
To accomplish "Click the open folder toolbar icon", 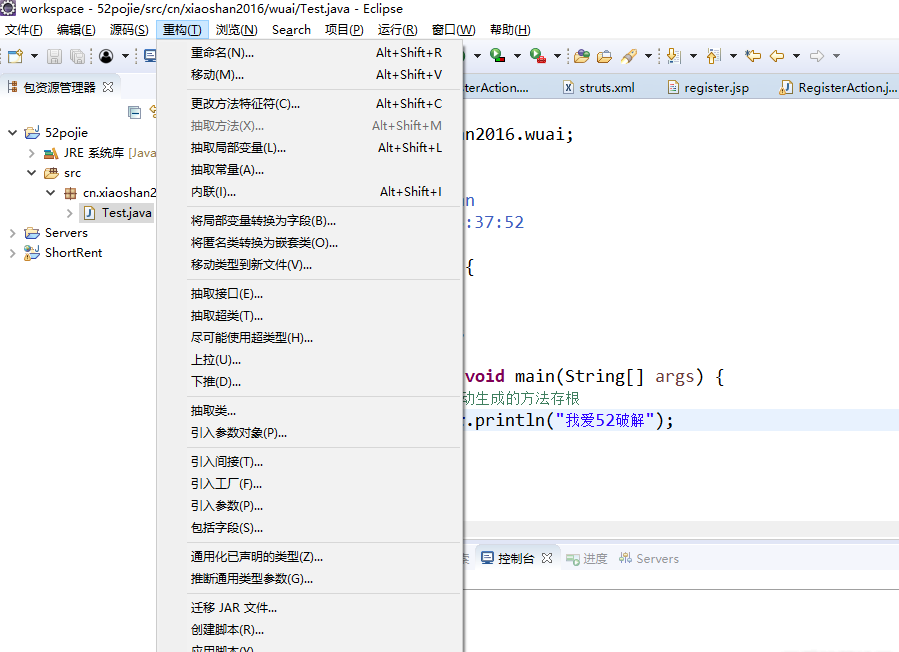I will 606,57.
